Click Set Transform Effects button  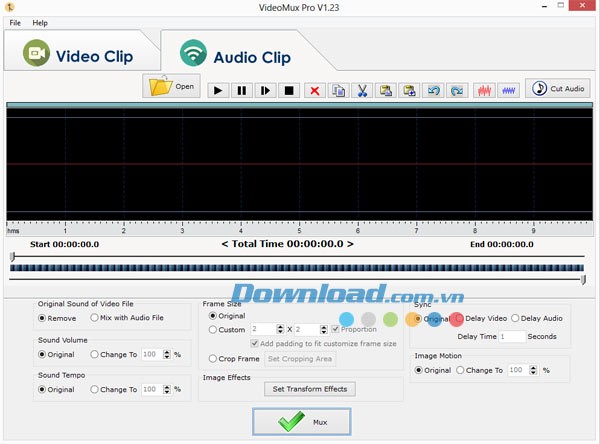click(310, 389)
